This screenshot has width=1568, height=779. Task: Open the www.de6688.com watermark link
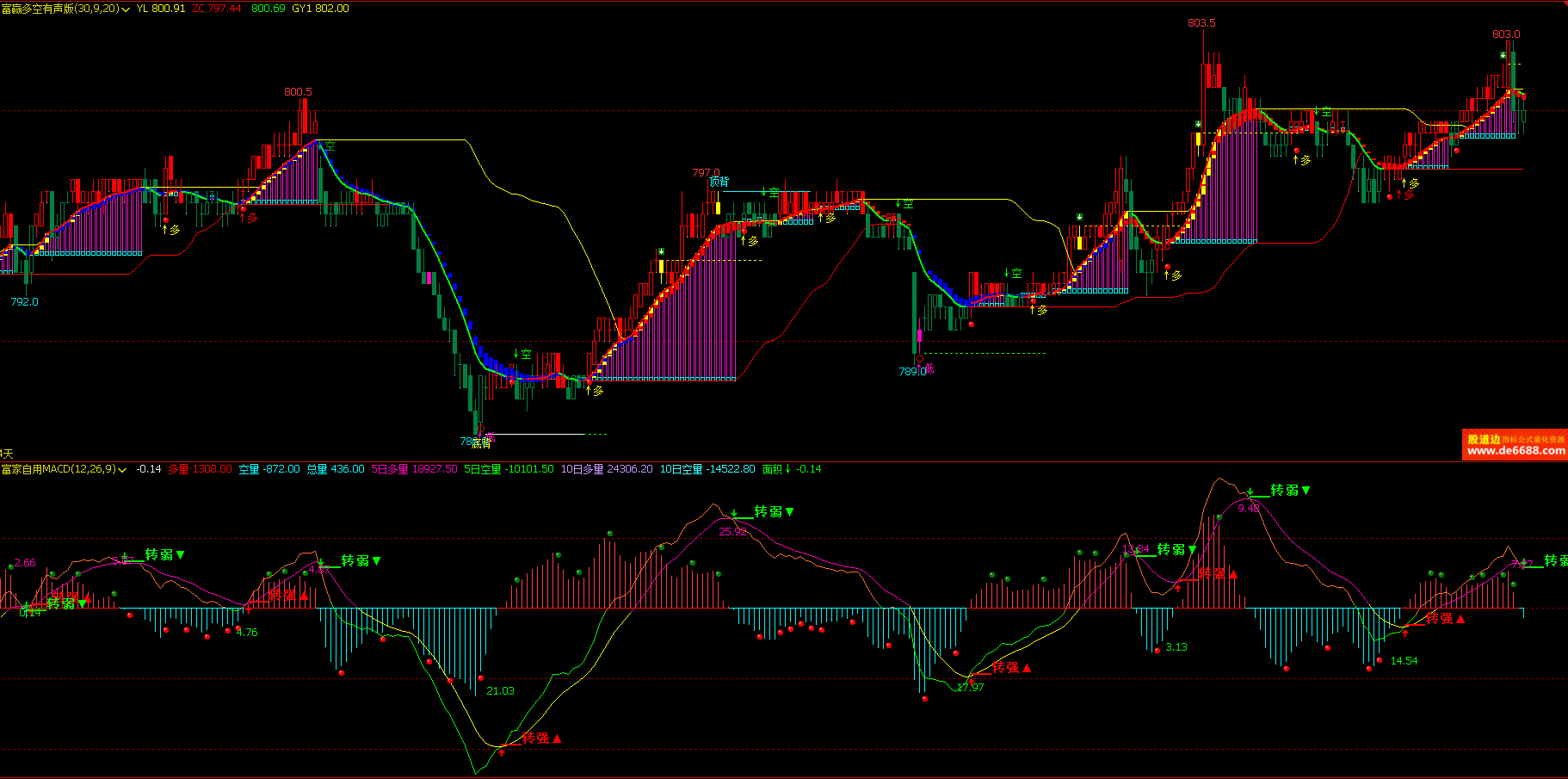coord(1516,450)
